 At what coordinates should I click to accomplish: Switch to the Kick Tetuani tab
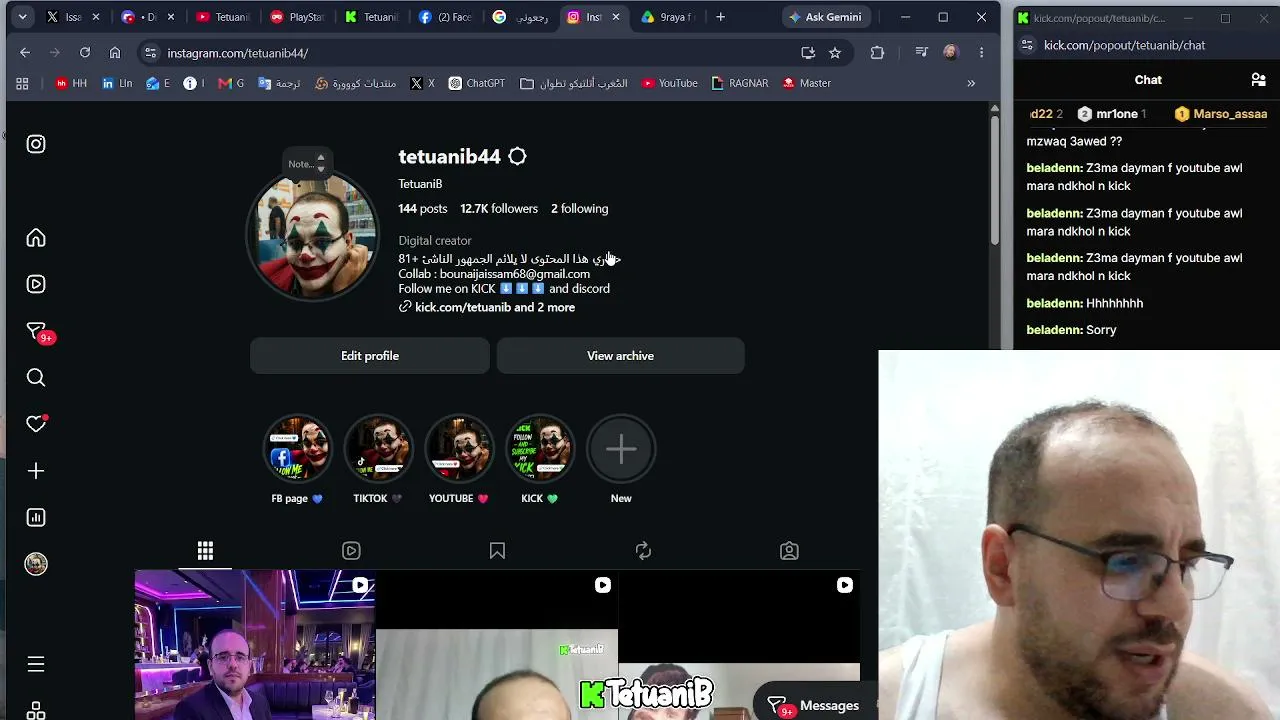pos(372,17)
